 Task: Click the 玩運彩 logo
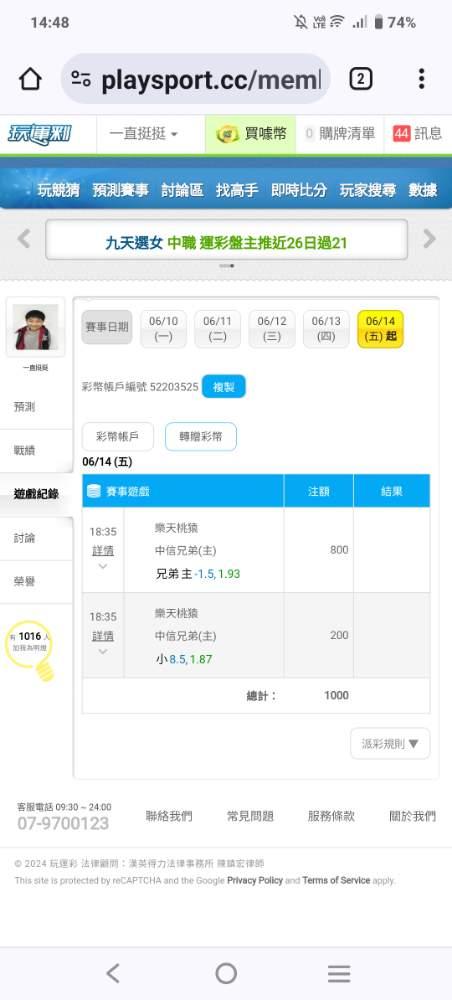[40, 135]
